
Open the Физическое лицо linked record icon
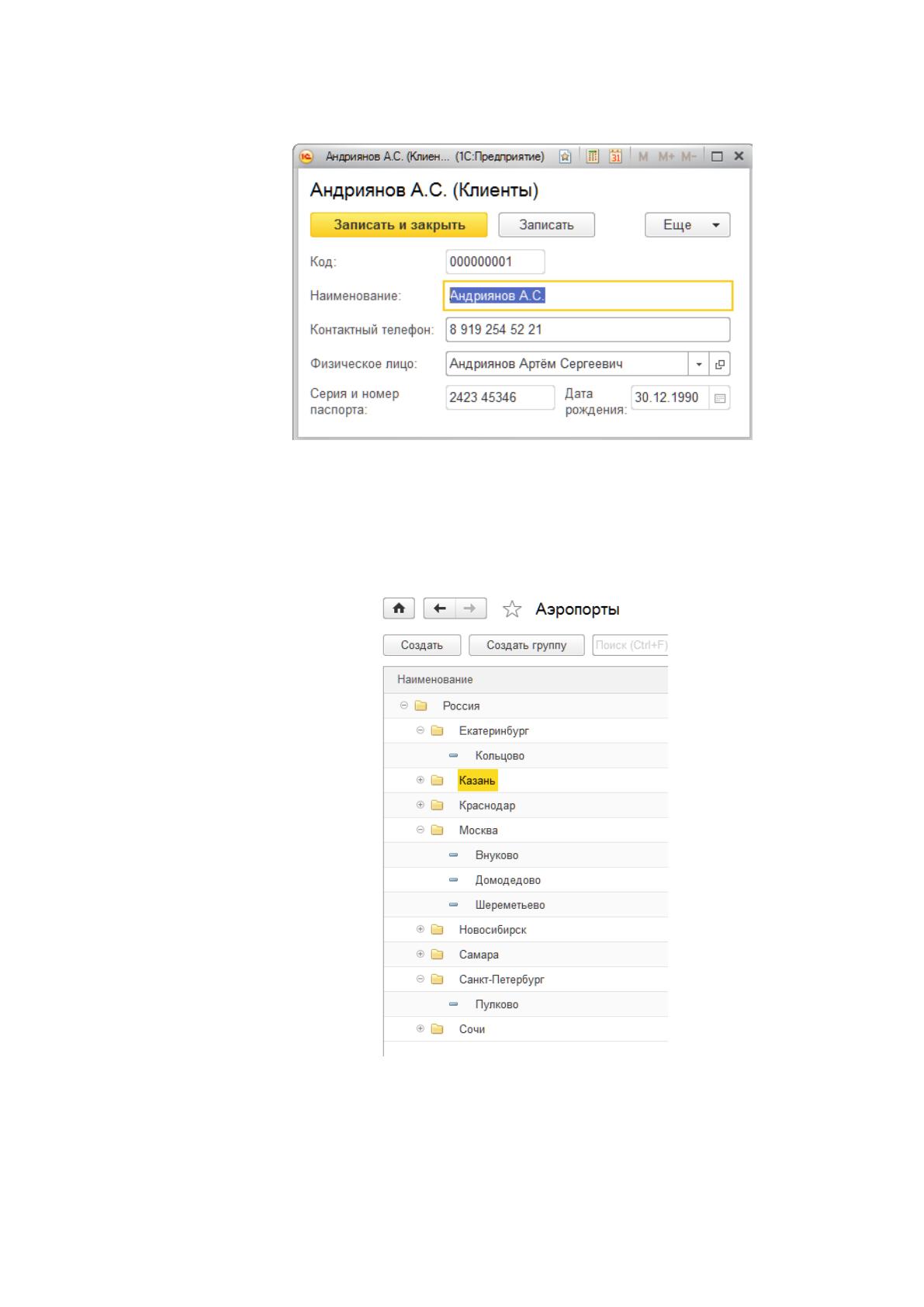(720, 364)
